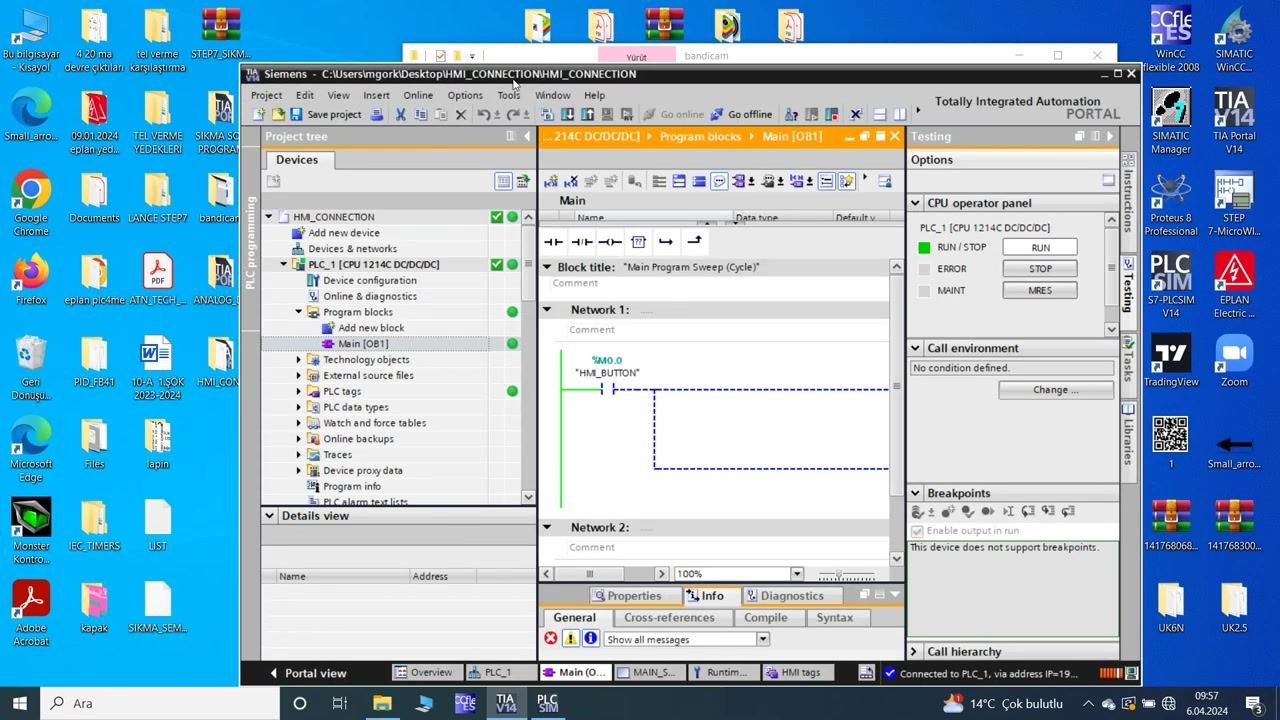
Task: Insert an empty box instruction
Action: point(638,242)
